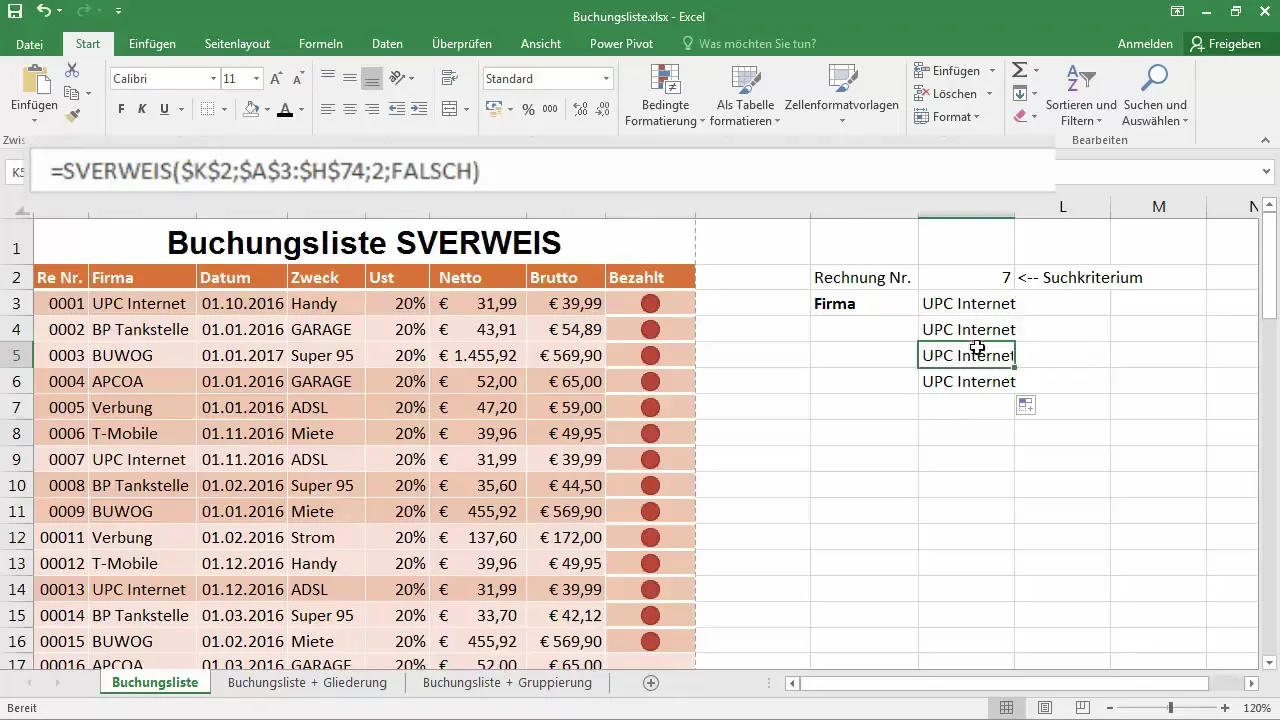Image resolution: width=1280 pixels, height=720 pixels.
Task: Apply the fill color bucket
Action: click(251, 109)
